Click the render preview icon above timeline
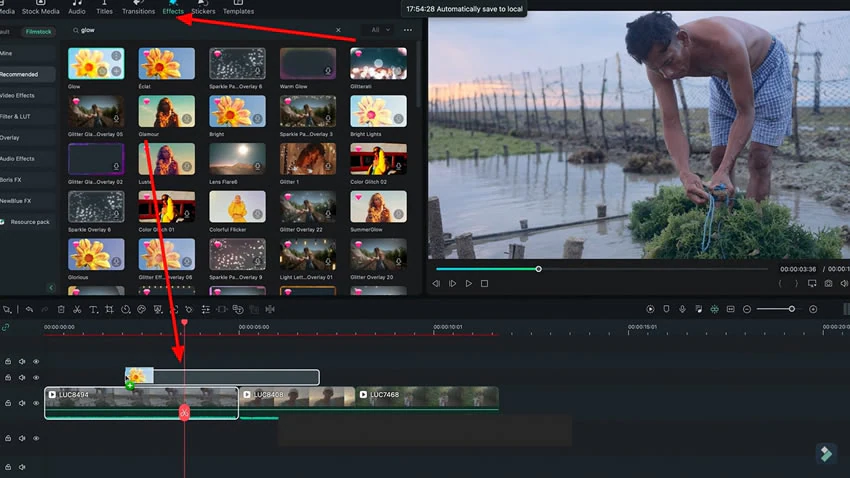Screen dimensions: 850x478 650,309
